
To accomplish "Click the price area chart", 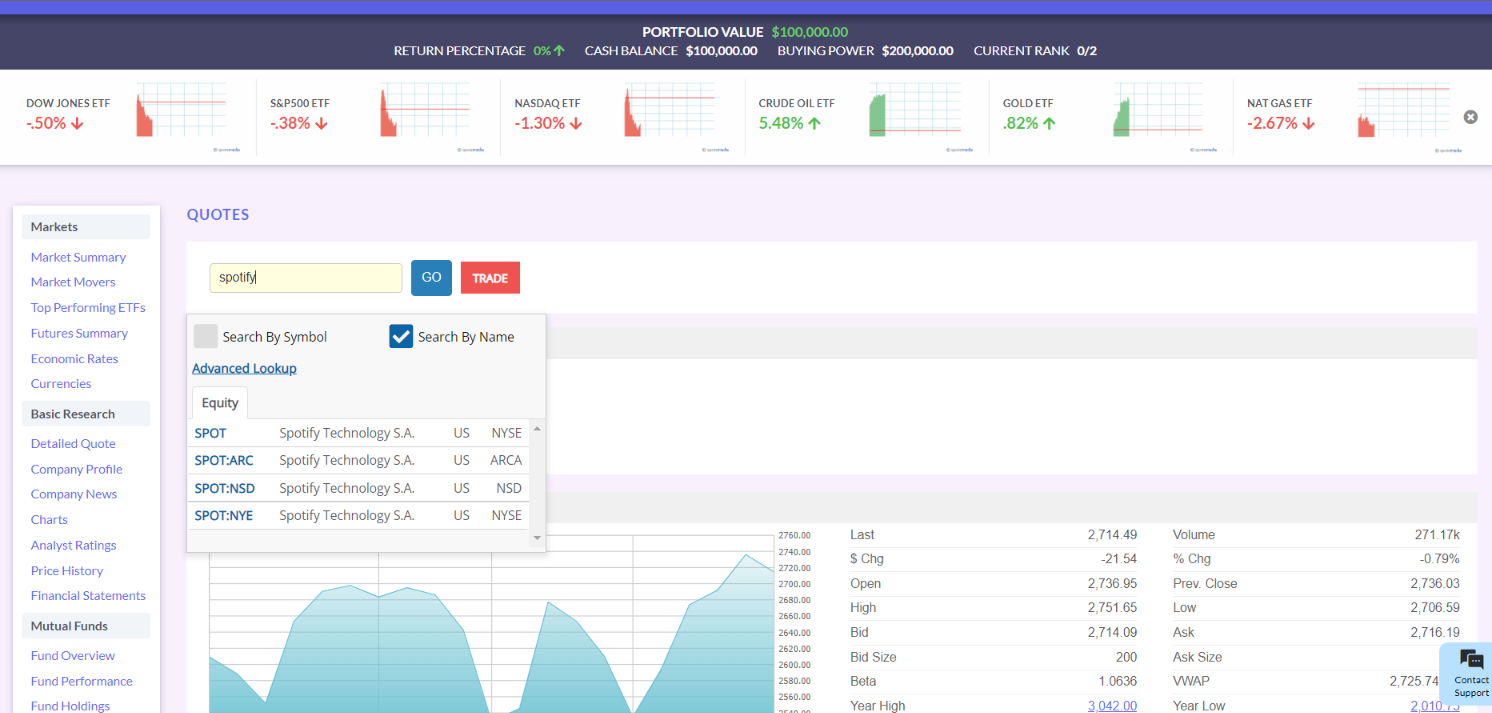I will click(x=492, y=624).
